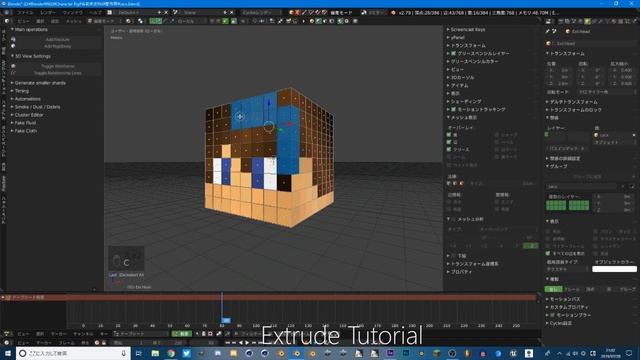Toggle the シャープ overlay checkbox
The width and height of the screenshot is (640, 360).
[497, 135]
